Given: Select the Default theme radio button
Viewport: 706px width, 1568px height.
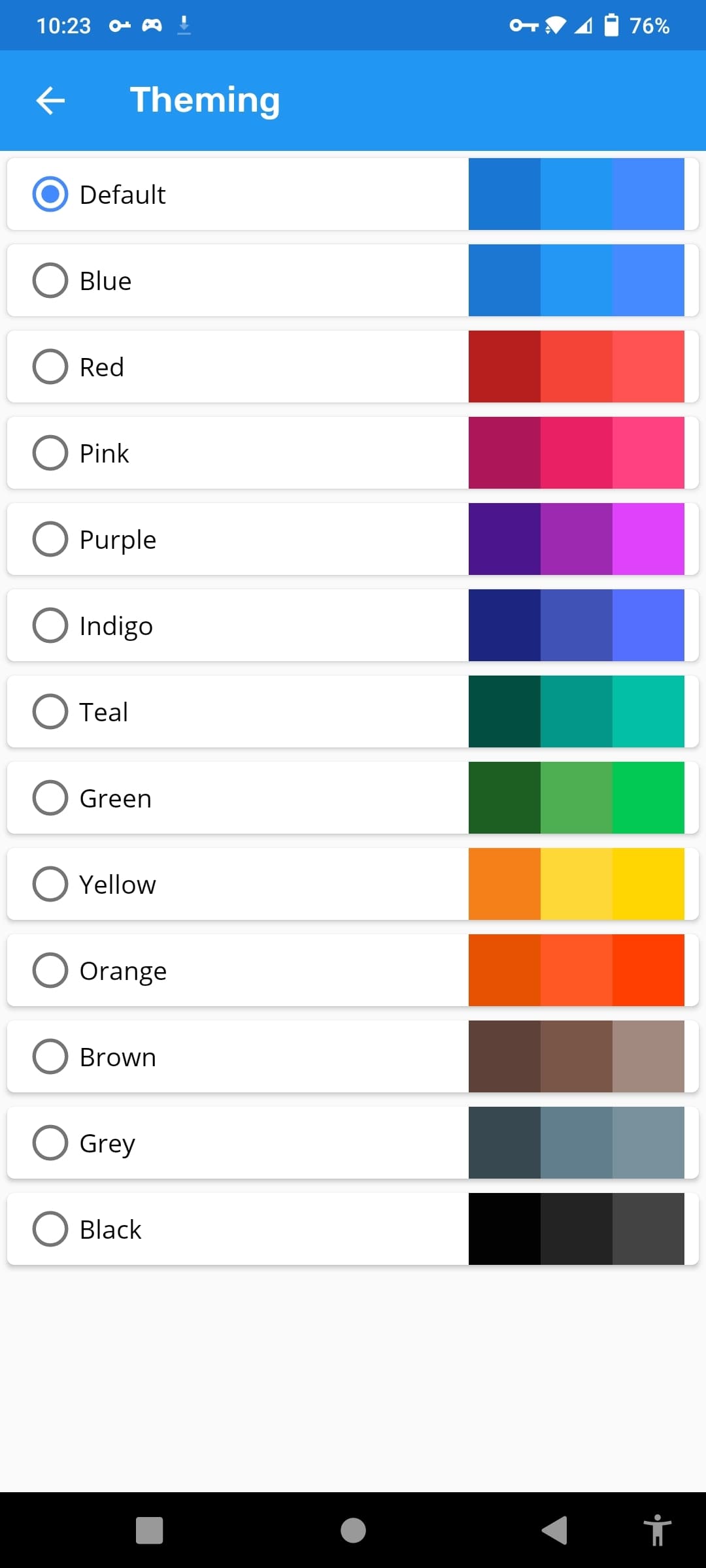Looking at the screenshot, I should pyautogui.click(x=50, y=194).
